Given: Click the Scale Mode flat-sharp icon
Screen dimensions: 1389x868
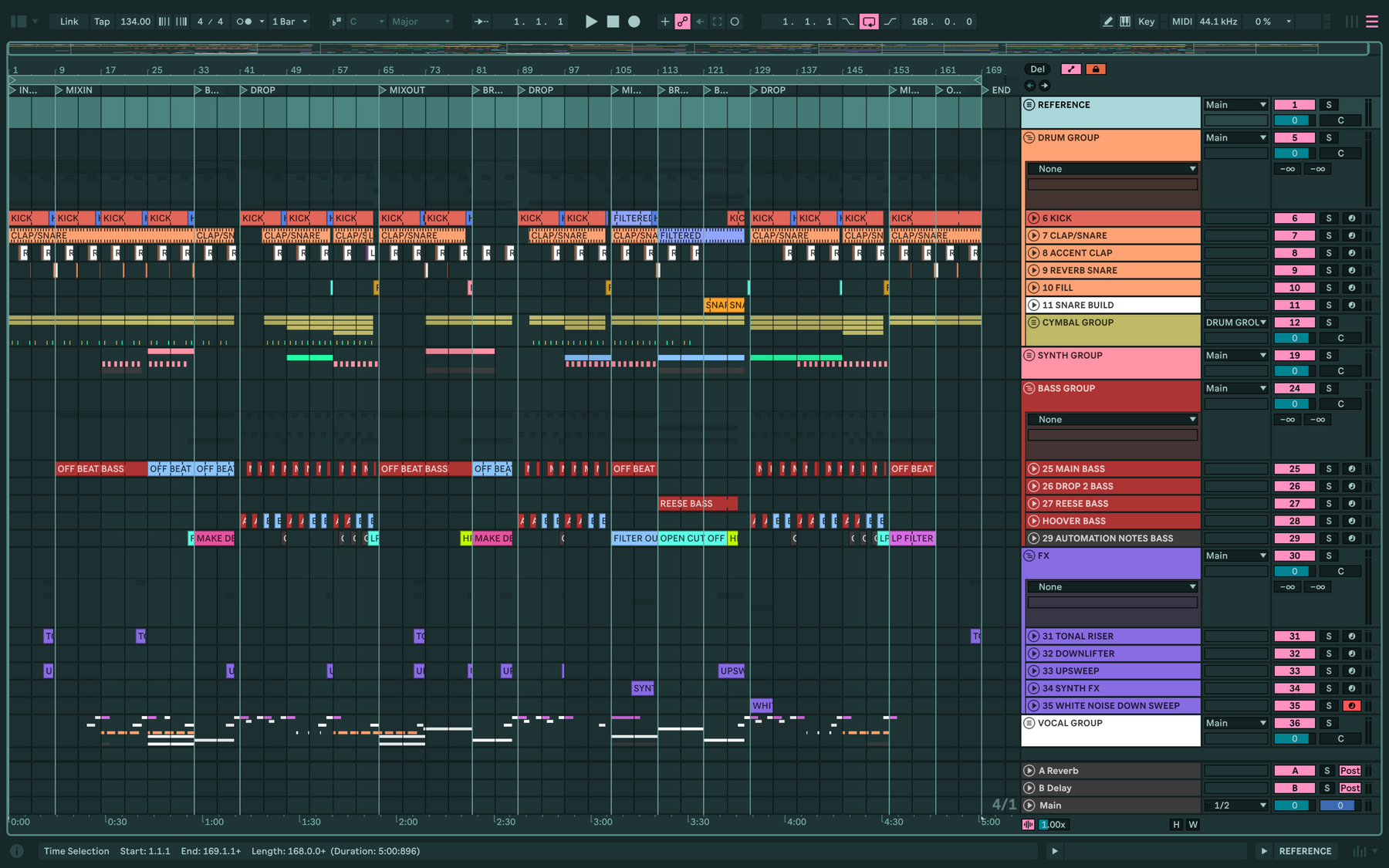Looking at the screenshot, I should [x=336, y=22].
